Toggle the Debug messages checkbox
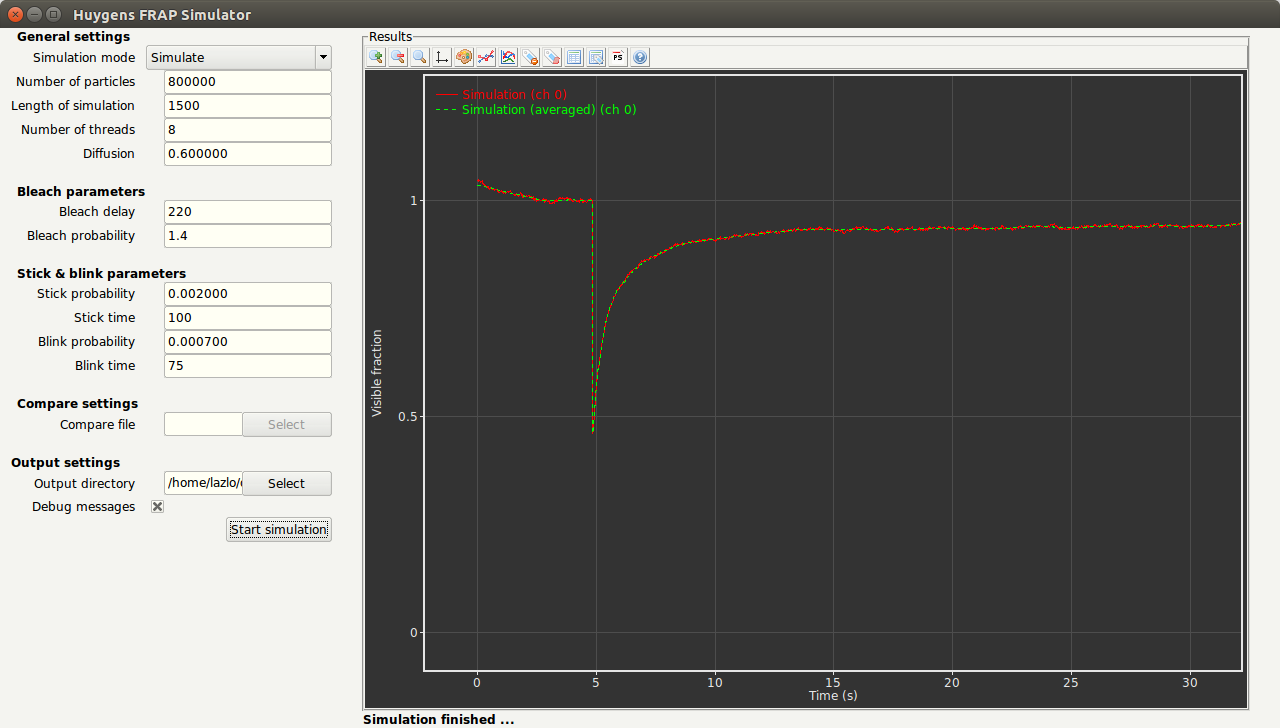The image size is (1280, 728). click(x=157, y=507)
